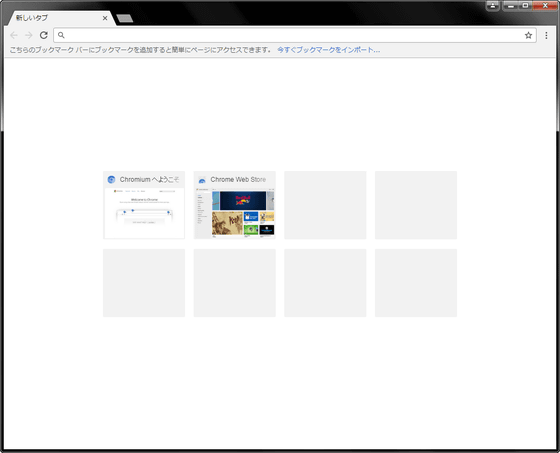
Task: Click the first empty tile in the bottom row
Action: click(144, 283)
